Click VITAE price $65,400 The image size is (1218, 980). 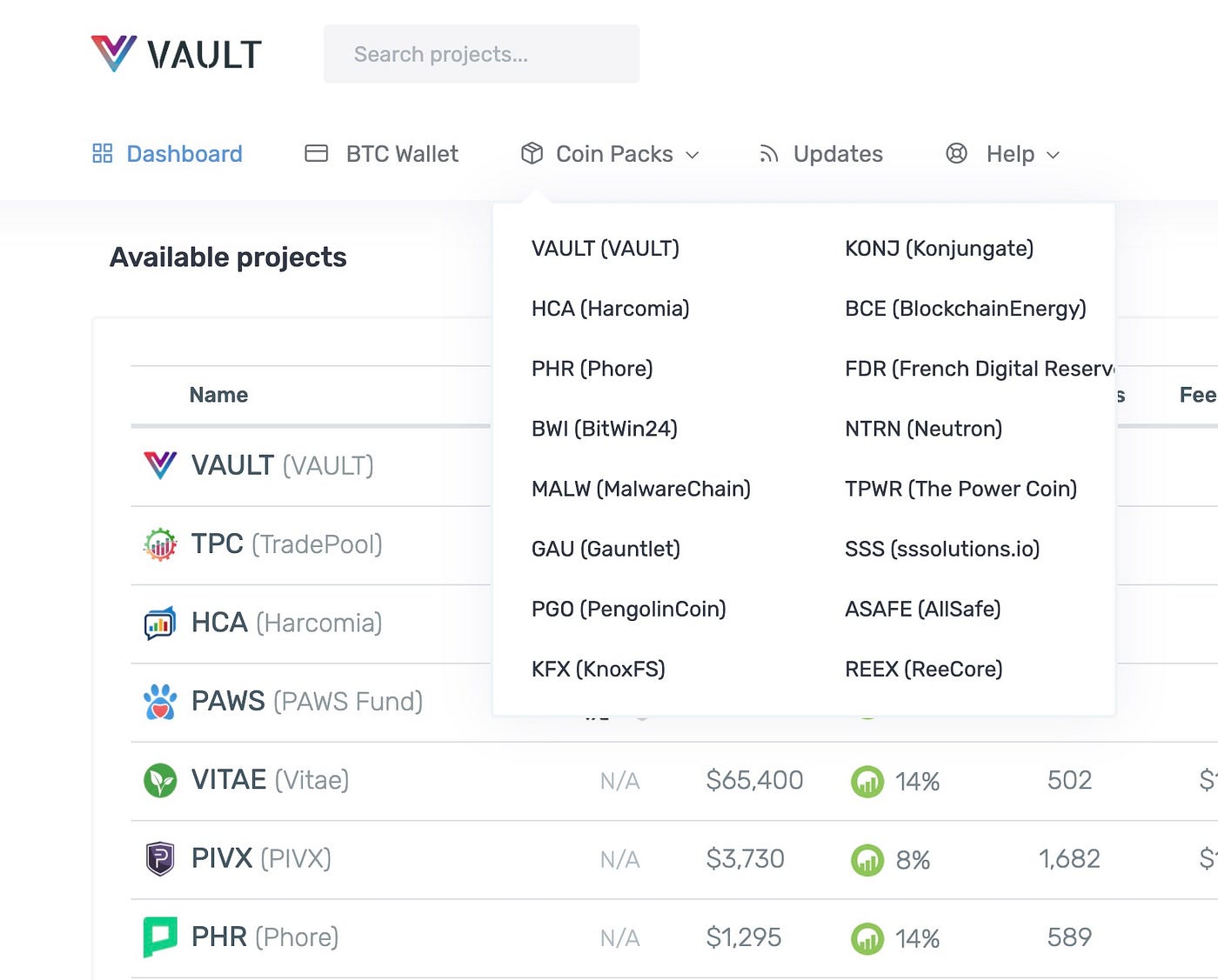point(754,780)
